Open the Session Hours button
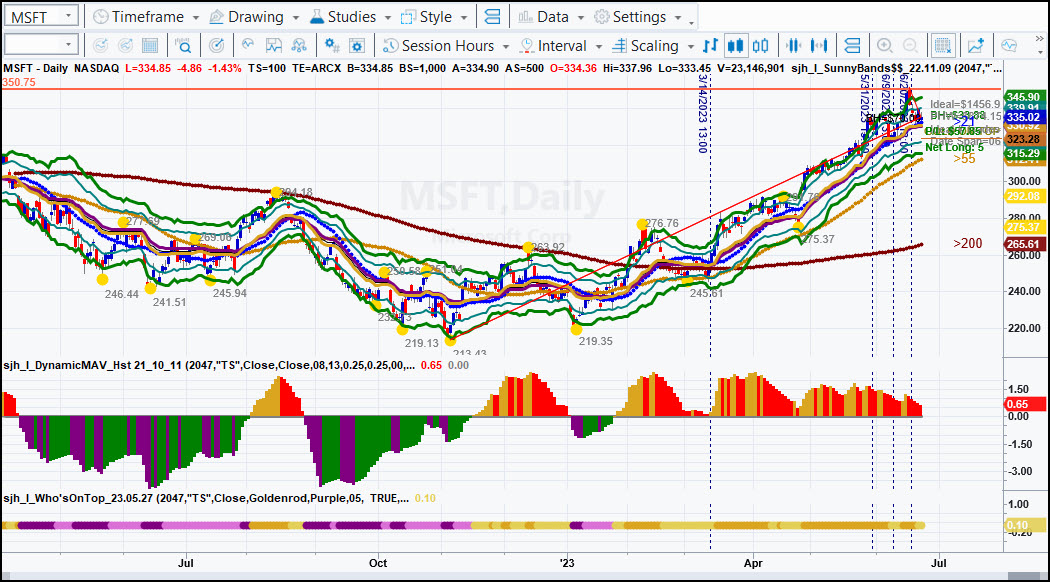The width and height of the screenshot is (1050, 582). coord(438,46)
